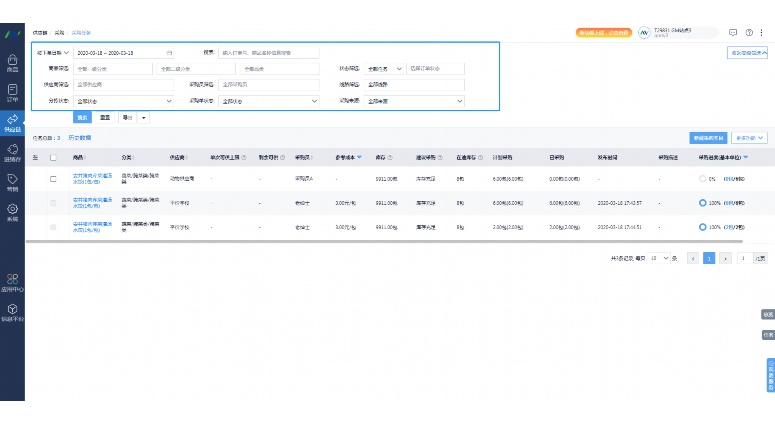Click the orange notification banner in header
This screenshot has height=424, width=775.
(603, 33)
